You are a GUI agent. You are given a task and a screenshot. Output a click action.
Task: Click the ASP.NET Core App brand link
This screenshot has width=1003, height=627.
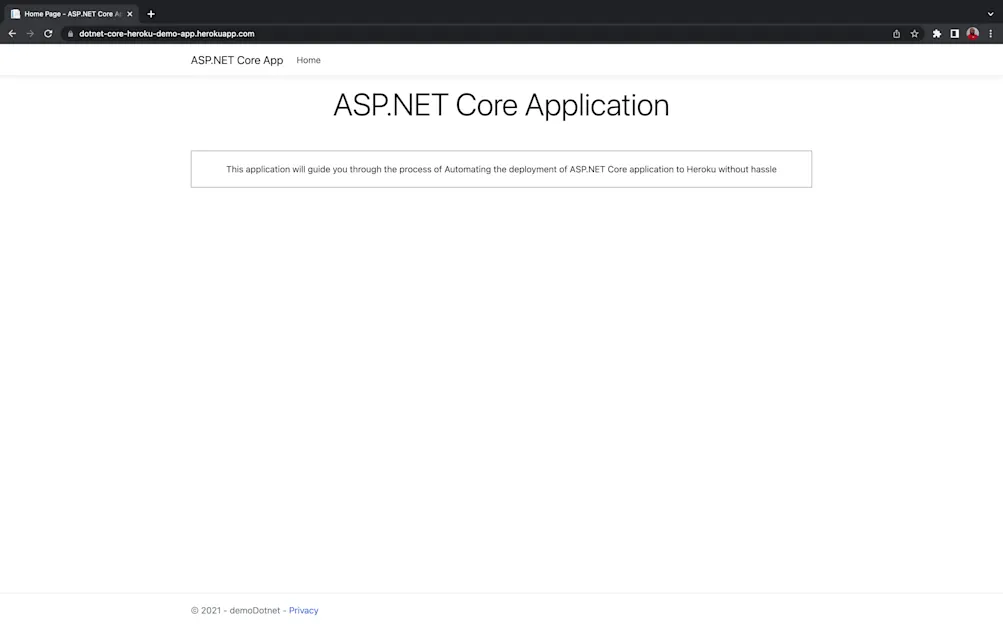[237, 60]
